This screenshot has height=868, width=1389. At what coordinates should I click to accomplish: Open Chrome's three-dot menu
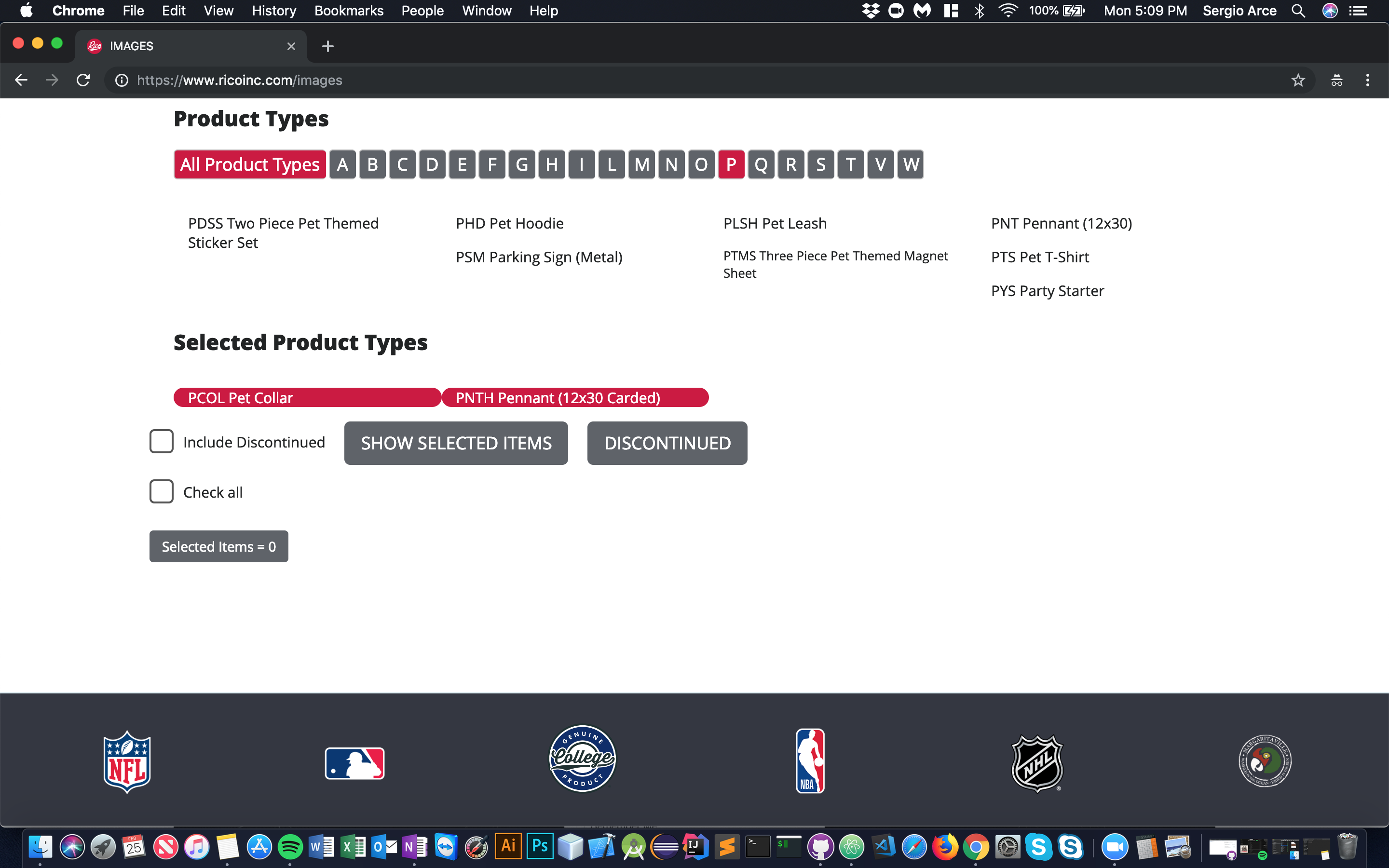[1367, 81]
